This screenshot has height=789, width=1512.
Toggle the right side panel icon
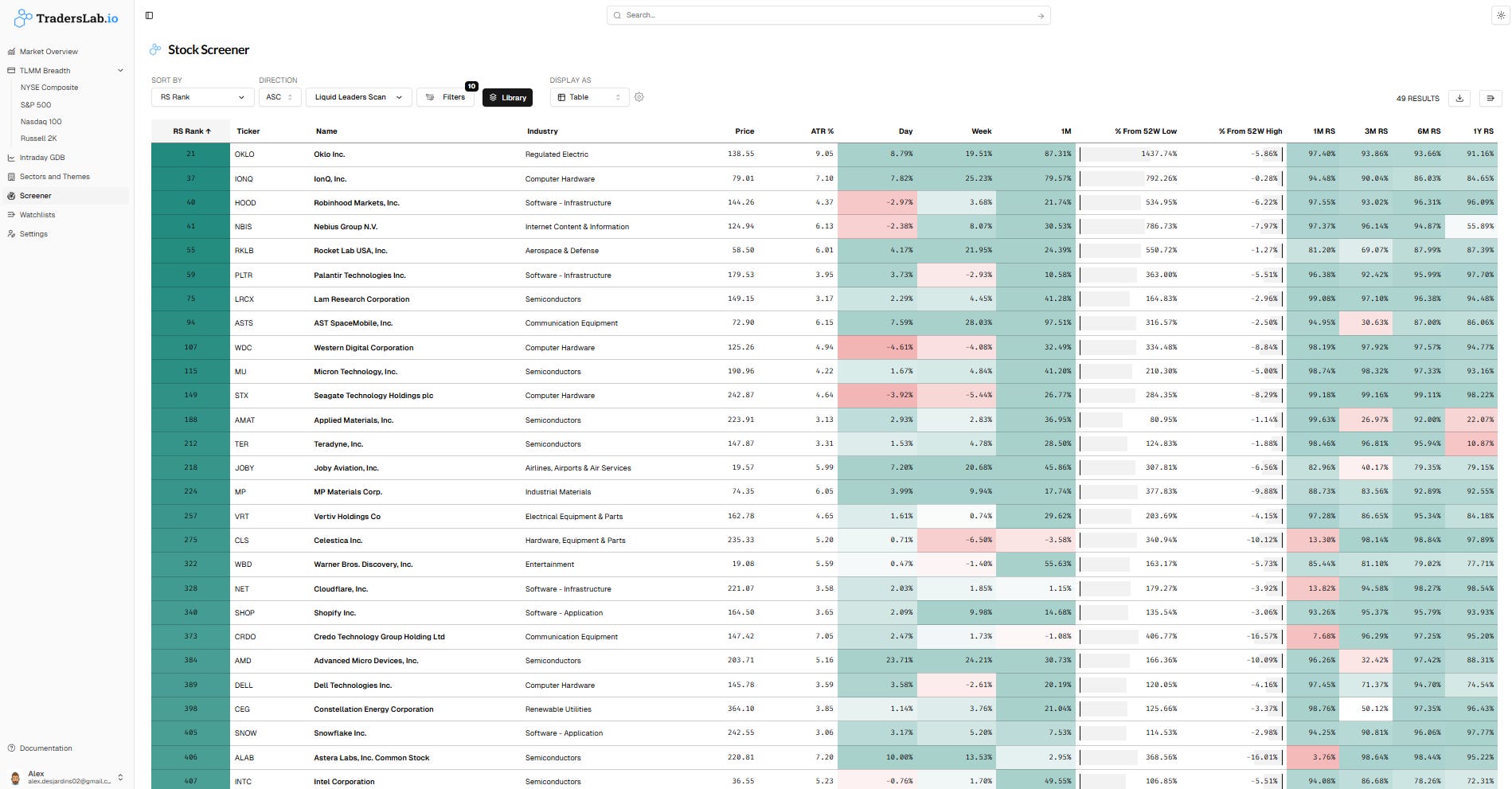[x=1490, y=98]
